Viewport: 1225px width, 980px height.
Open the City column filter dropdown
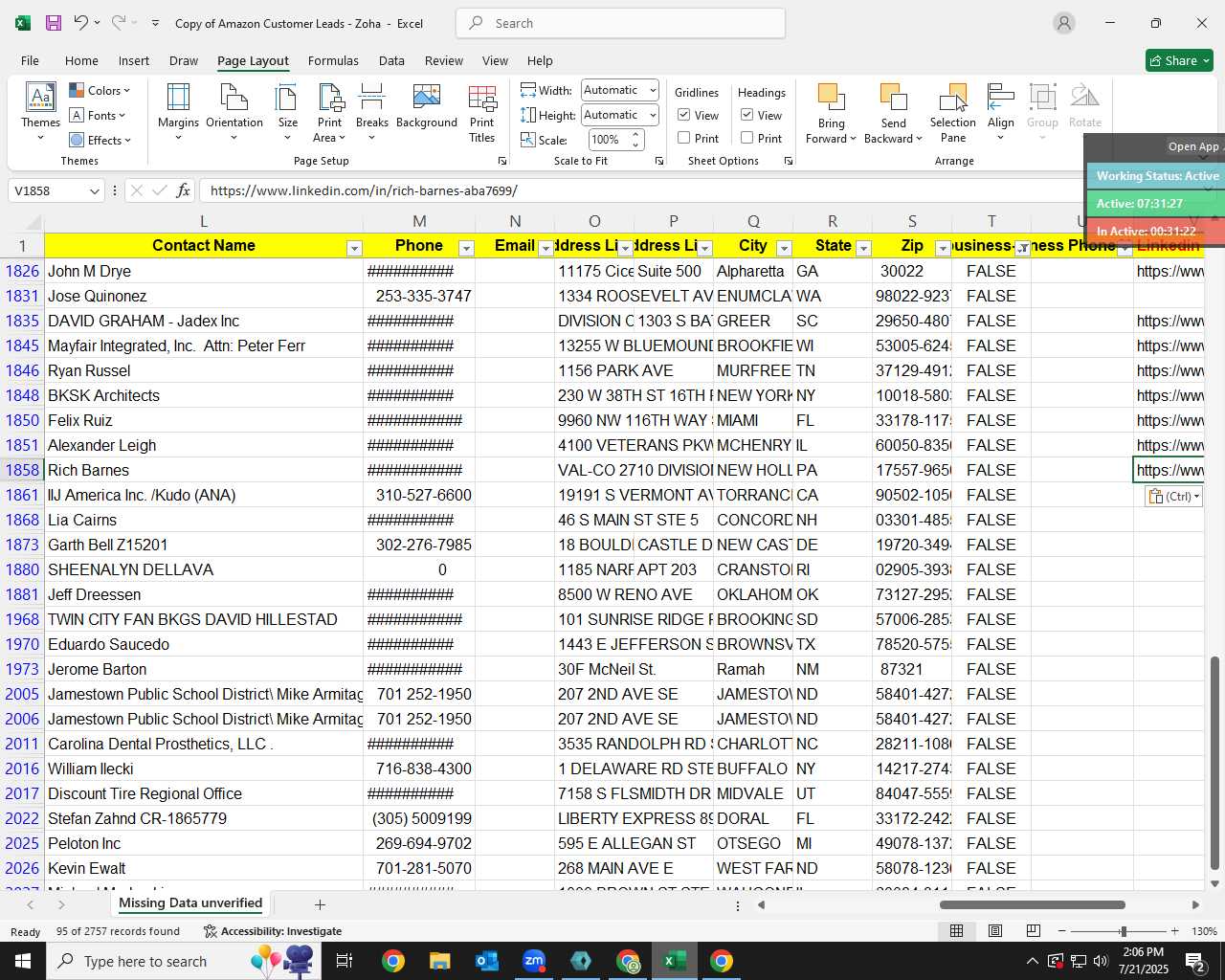tap(784, 248)
